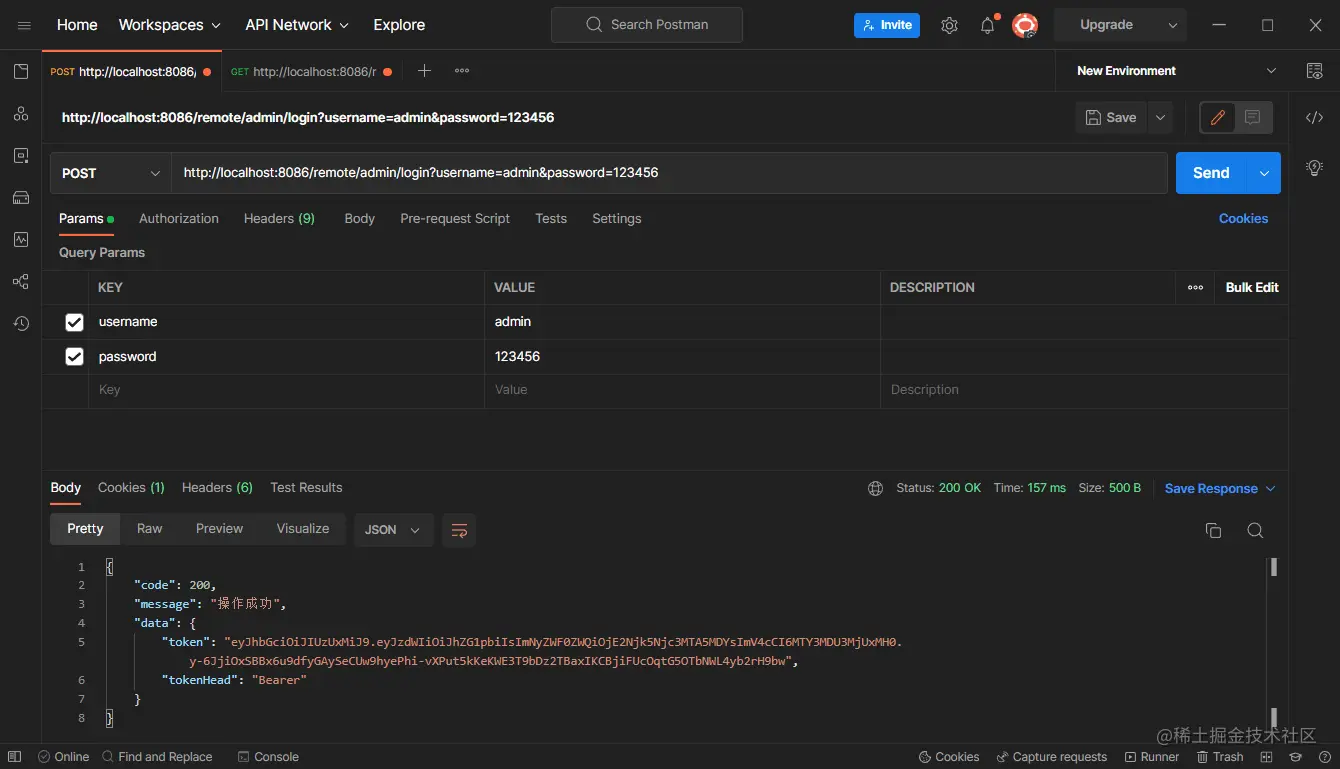Open the lightbulb info panel icon
The image size is (1340, 769).
tap(1314, 167)
